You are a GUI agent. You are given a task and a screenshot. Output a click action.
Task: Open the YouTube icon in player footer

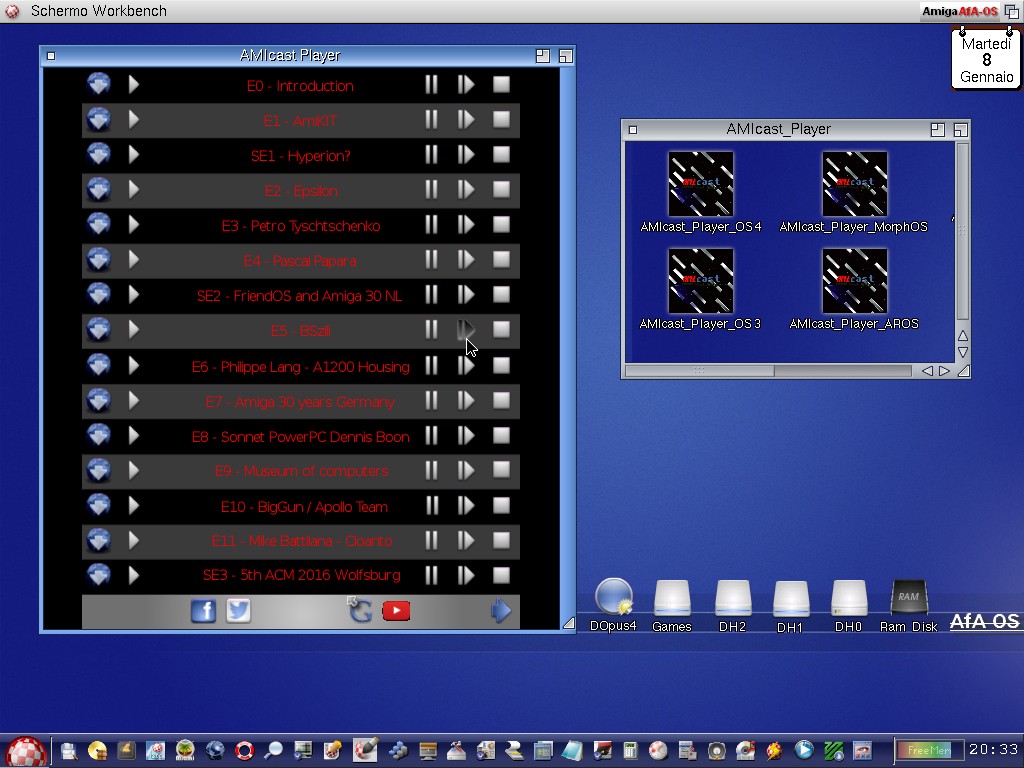point(396,611)
